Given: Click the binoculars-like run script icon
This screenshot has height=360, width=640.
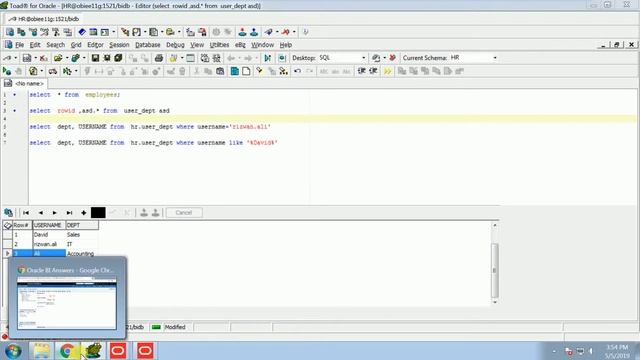Looking at the screenshot, I should click(53, 71).
